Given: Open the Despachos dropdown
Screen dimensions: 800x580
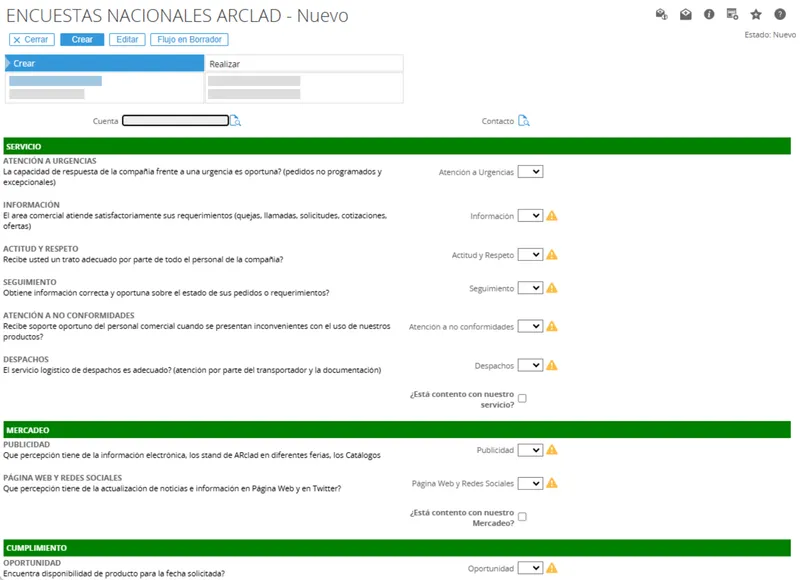Looking at the screenshot, I should click(x=530, y=365).
